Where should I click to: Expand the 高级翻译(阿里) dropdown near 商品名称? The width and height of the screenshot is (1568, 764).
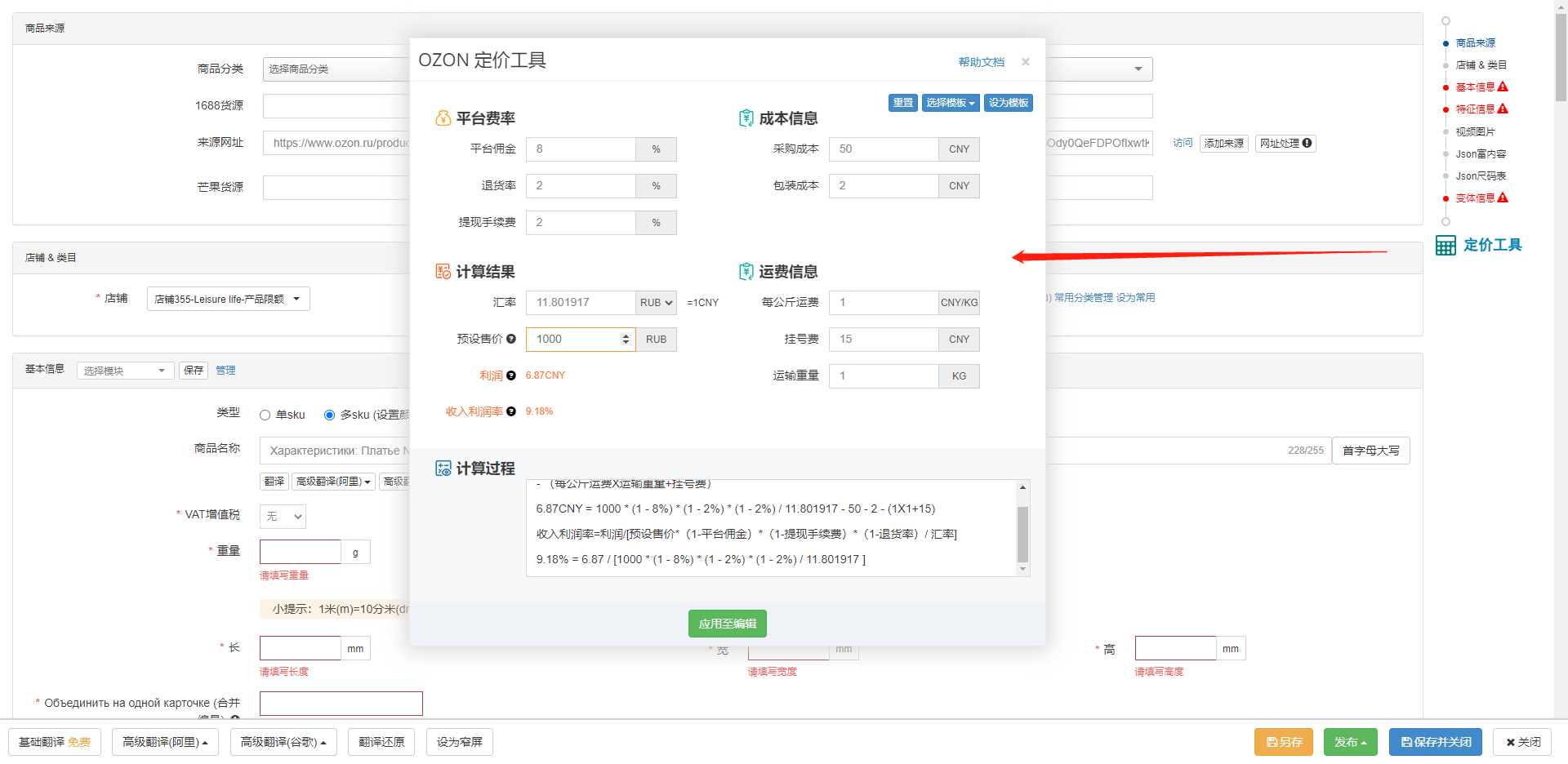(x=333, y=482)
